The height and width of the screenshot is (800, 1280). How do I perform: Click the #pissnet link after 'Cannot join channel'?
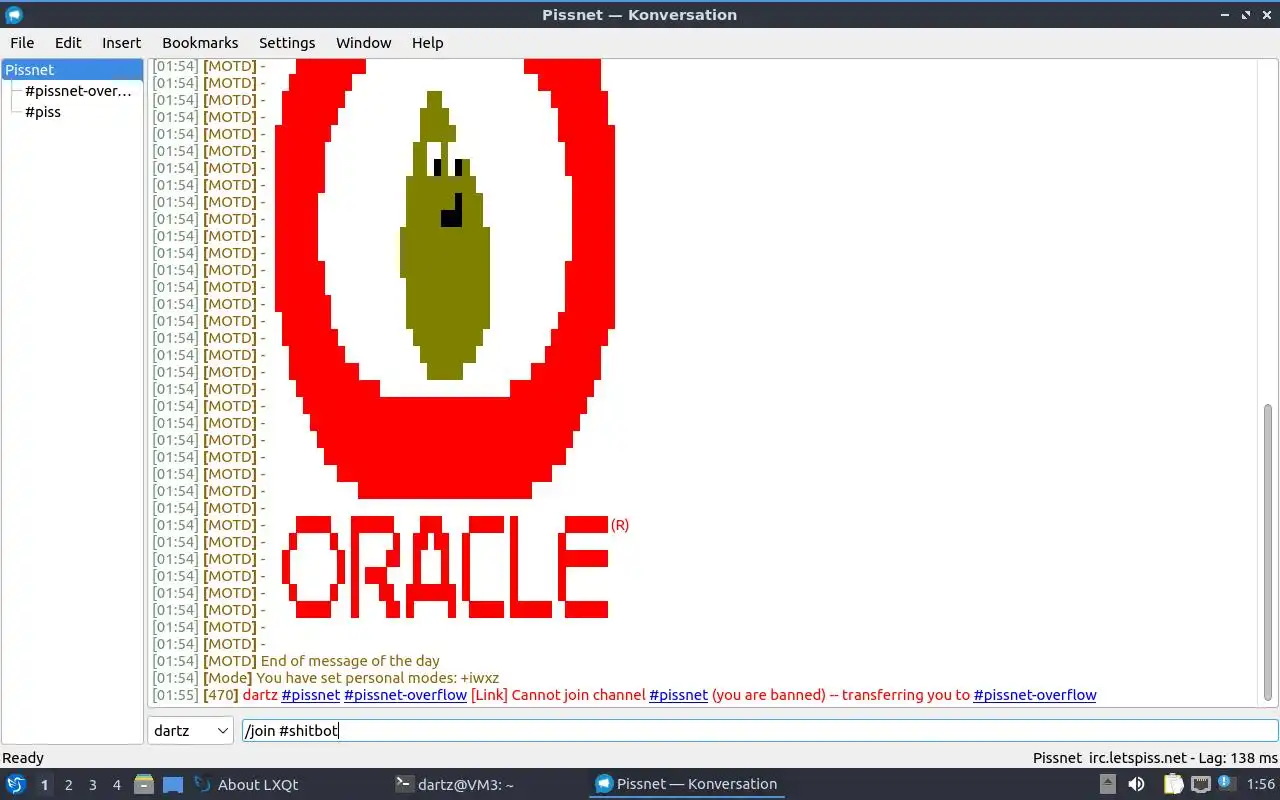point(678,695)
